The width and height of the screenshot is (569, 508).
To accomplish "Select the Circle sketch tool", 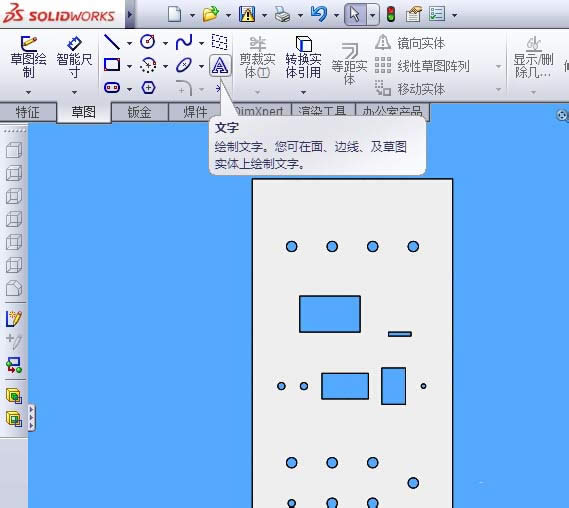I will (x=148, y=42).
